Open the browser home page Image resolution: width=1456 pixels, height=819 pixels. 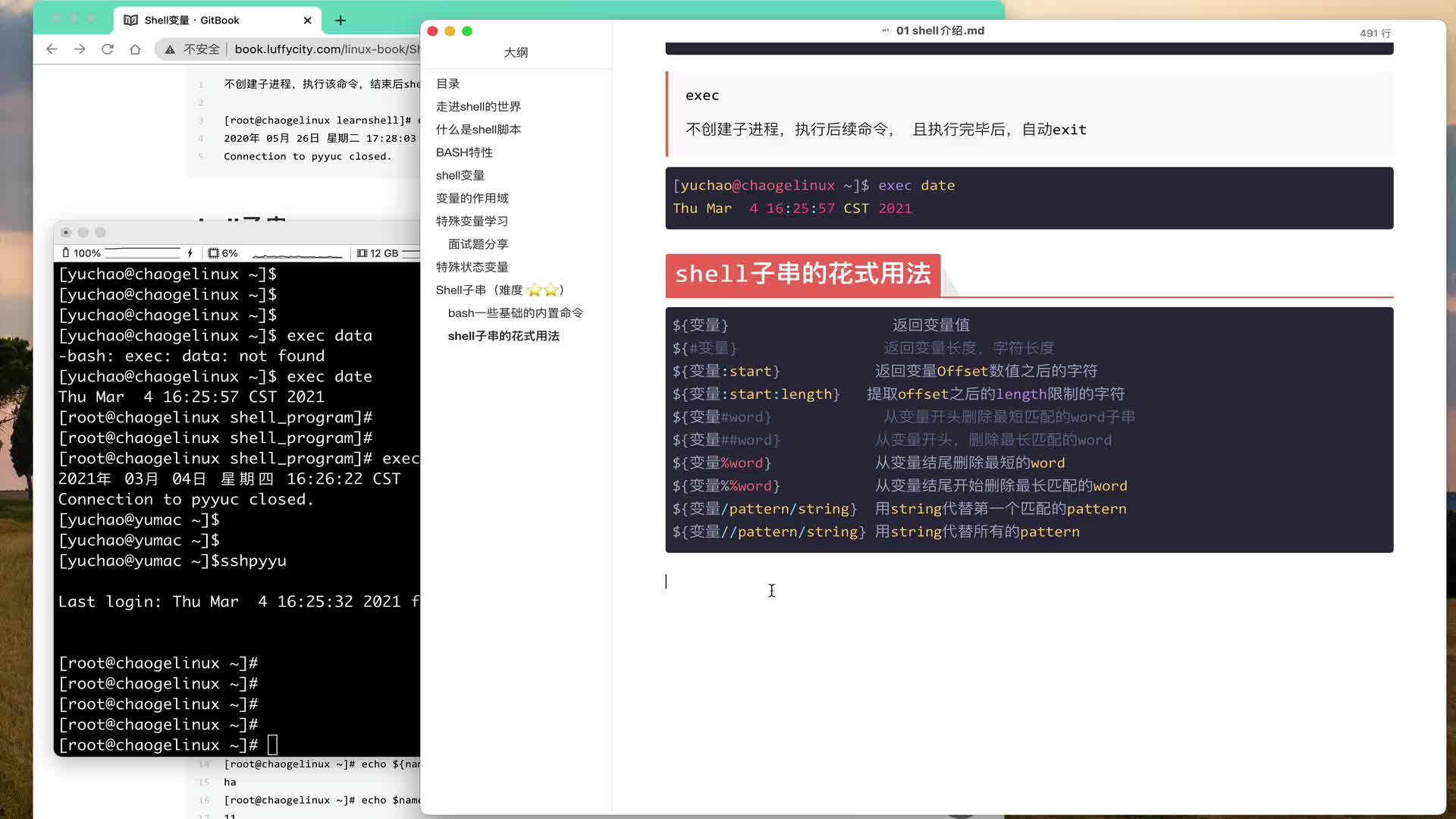[x=135, y=49]
